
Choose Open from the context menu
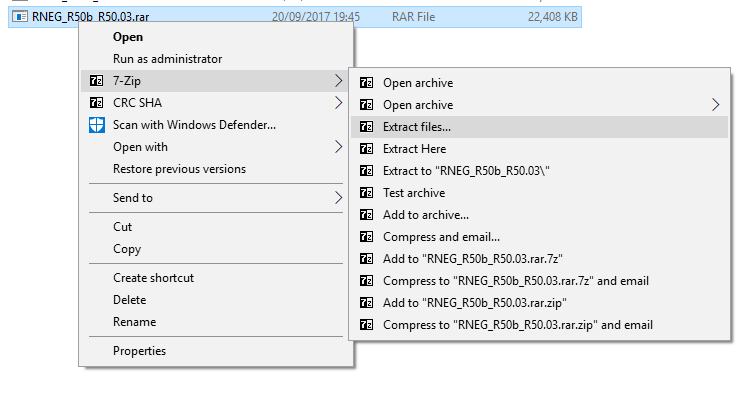point(216,37)
